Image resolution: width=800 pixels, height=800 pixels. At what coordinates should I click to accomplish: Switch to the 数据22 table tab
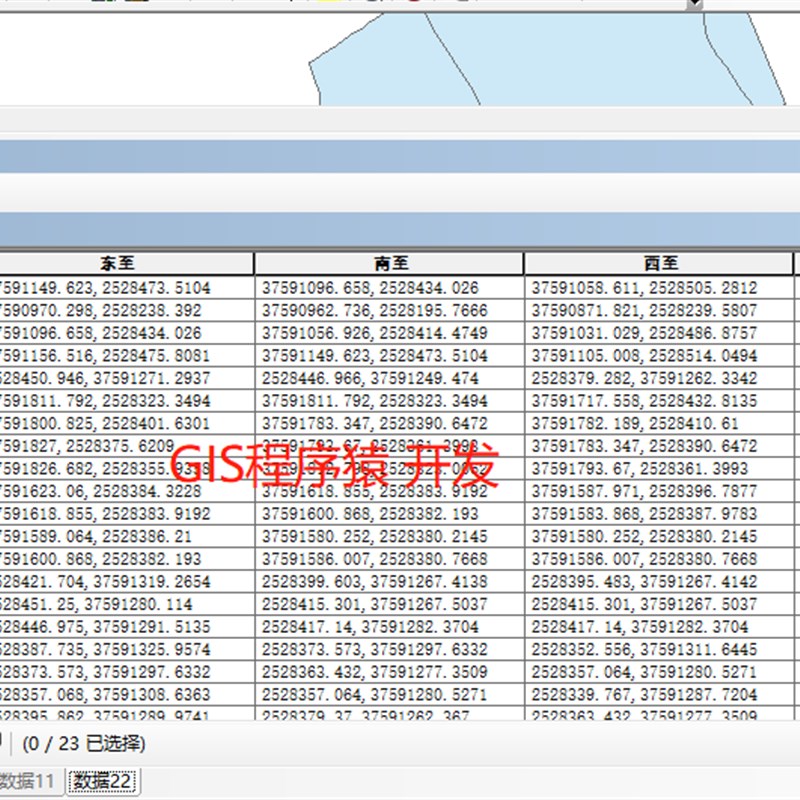(102, 781)
